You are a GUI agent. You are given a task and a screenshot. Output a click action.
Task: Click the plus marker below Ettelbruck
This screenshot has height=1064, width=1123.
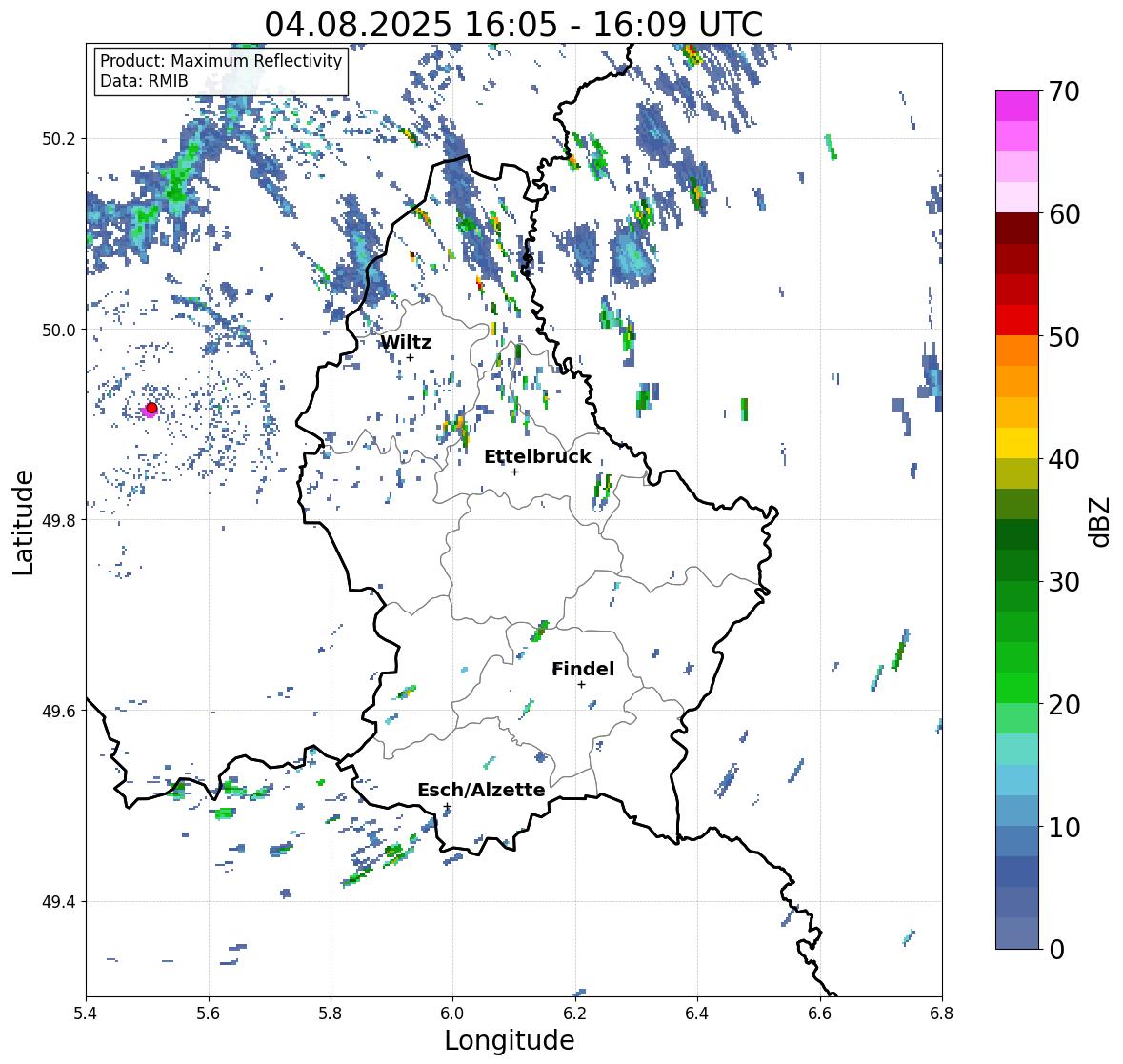point(514,472)
